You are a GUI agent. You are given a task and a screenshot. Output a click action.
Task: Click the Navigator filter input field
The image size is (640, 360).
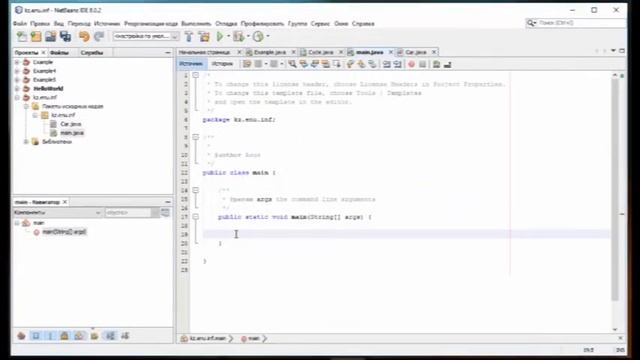coord(128,213)
